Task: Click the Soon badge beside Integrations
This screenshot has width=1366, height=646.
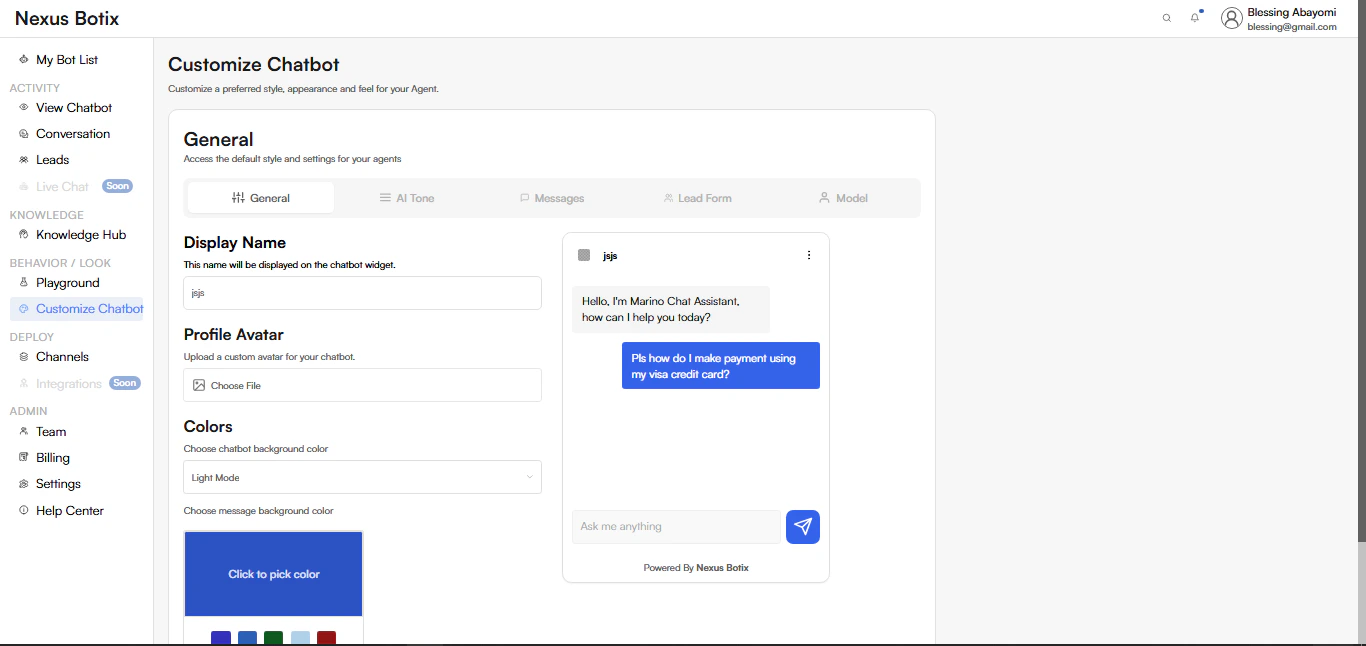Action: pos(125,383)
